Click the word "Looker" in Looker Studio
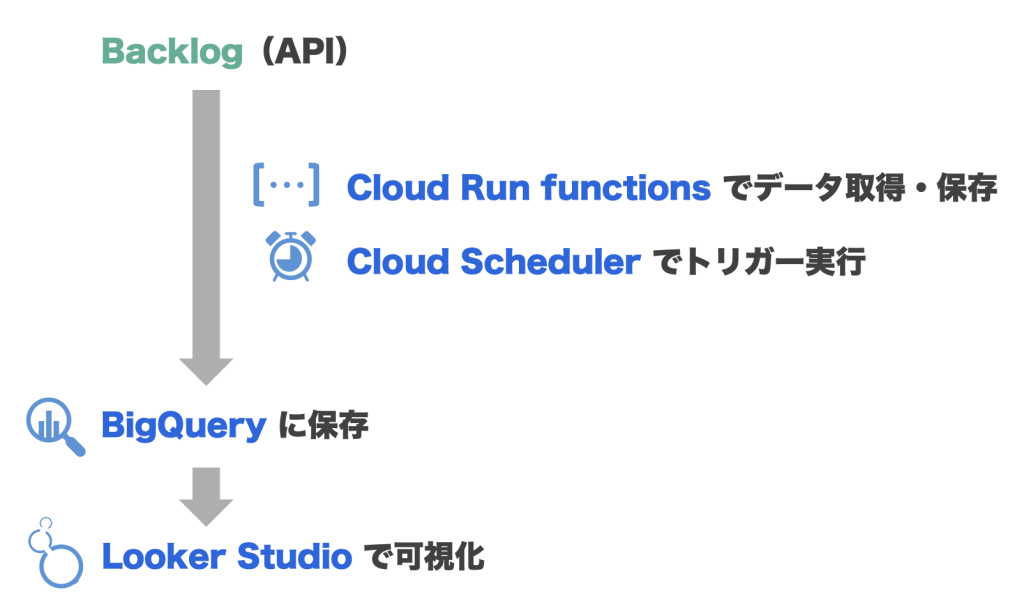The image size is (1024, 606). pyautogui.click(x=161, y=556)
